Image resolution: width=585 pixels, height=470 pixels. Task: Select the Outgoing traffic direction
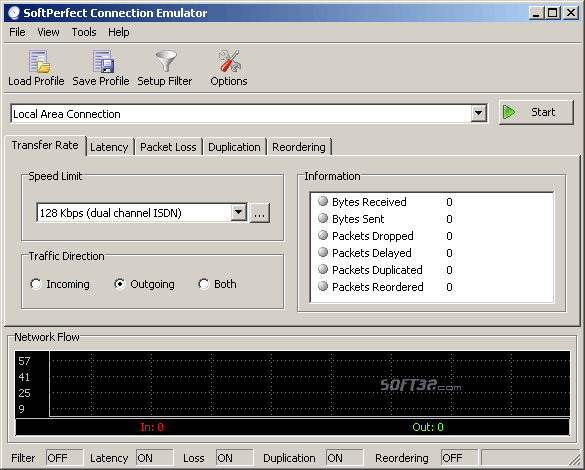[x=120, y=284]
